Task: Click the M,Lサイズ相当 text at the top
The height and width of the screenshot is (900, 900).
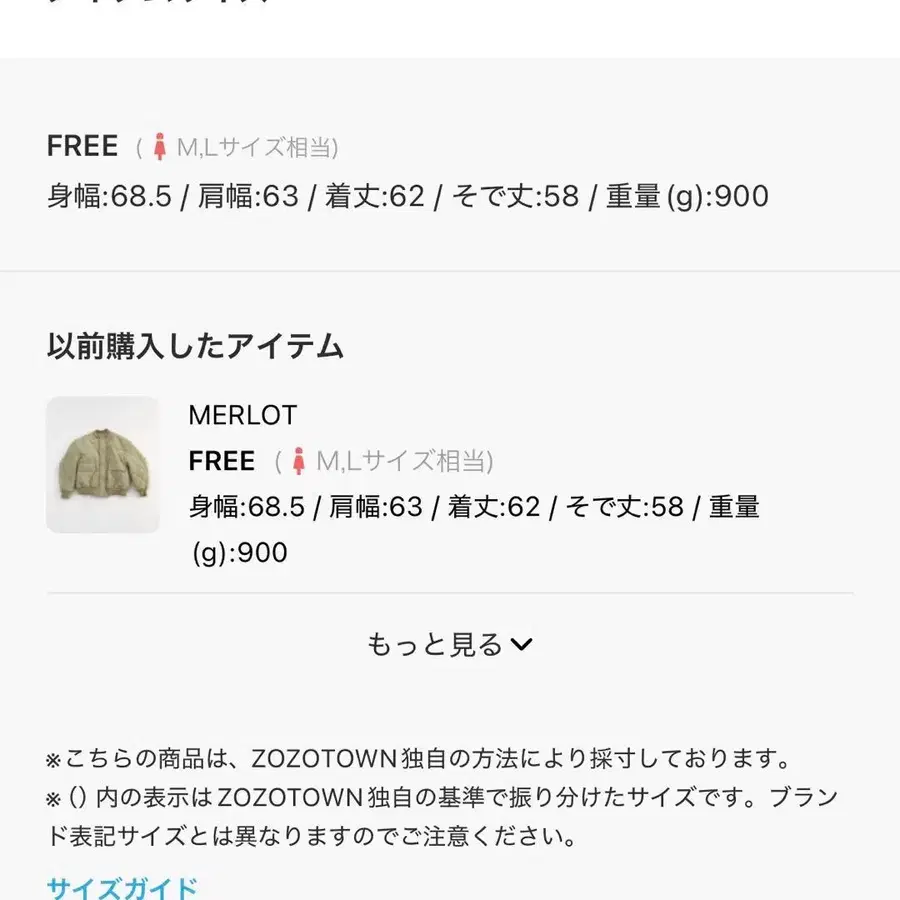Action: pos(256,147)
